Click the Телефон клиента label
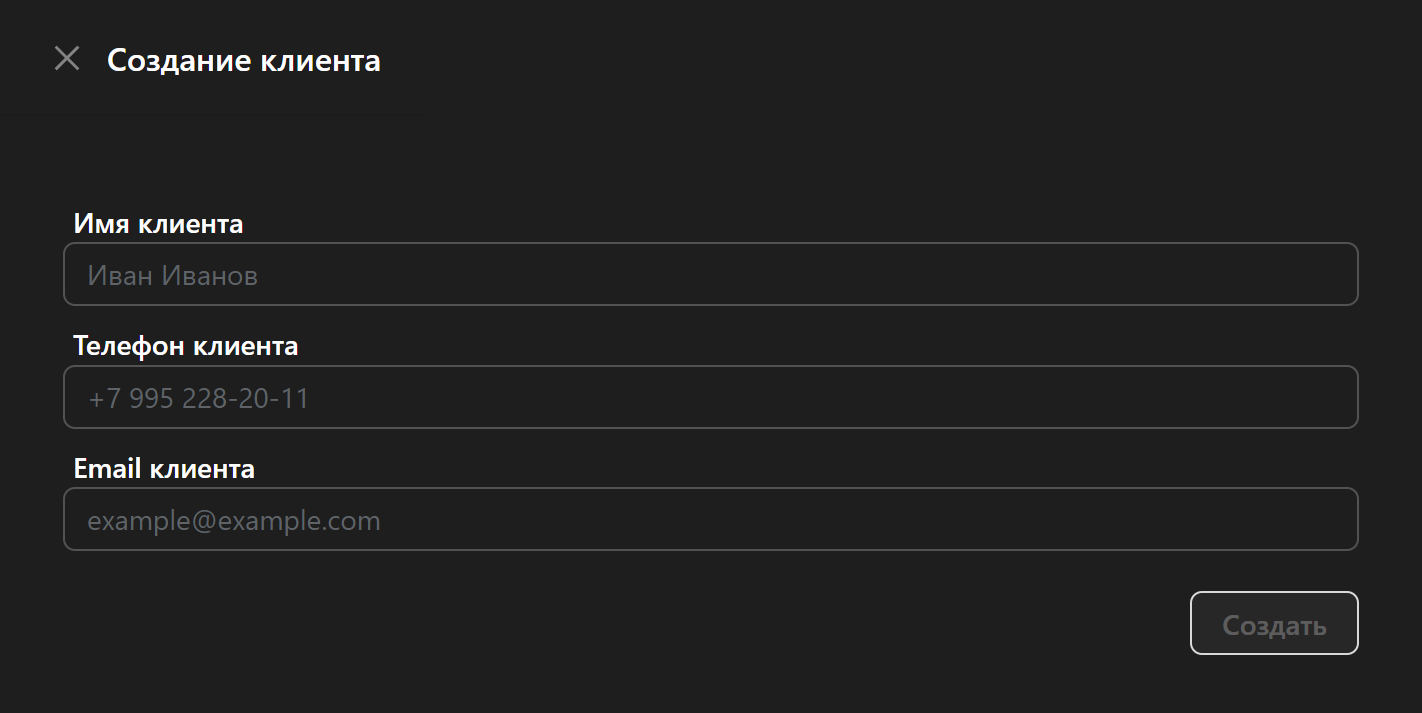The width and height of the screenshot is (1422, 713). 186,346
